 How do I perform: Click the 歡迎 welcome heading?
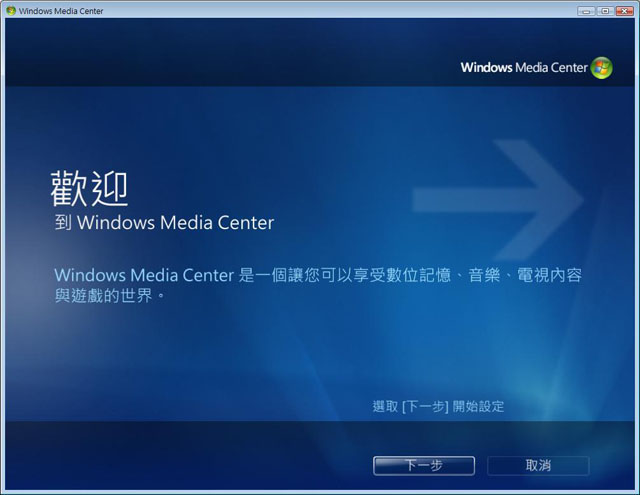click(x=89, y=189)
